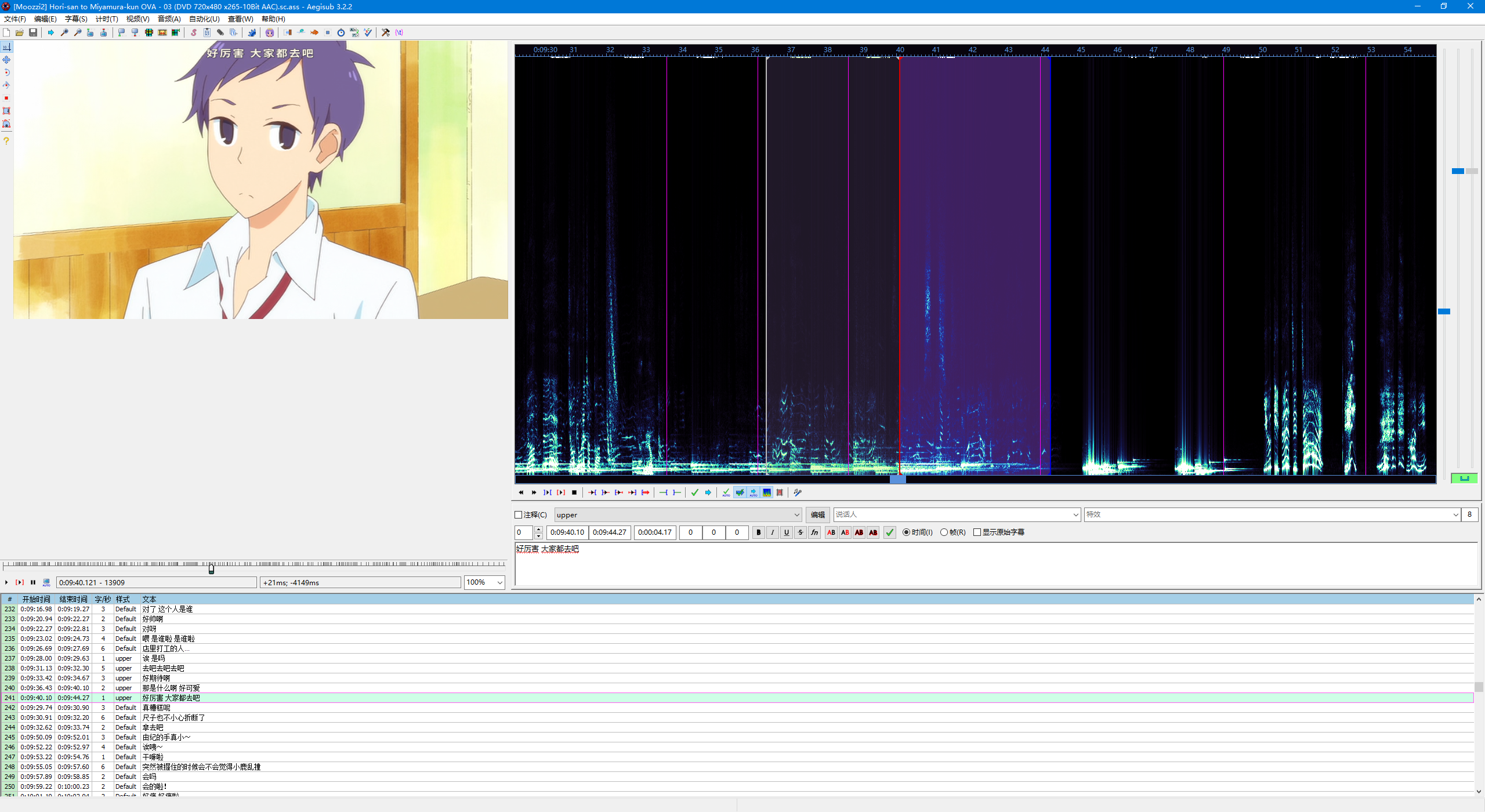The width and height of the screenshot is (1485, 812).
Task: Open Options hammer and wrench icon
Action: (x=386, y=32)
